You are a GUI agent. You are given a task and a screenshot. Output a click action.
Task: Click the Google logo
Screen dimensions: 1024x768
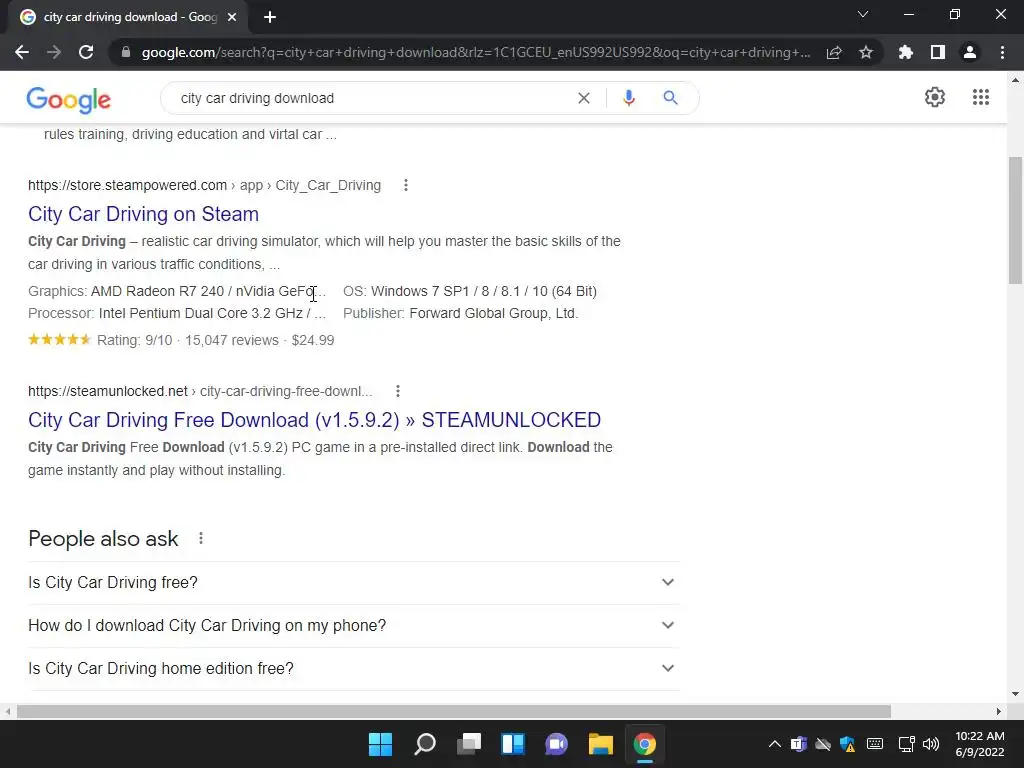69,99
